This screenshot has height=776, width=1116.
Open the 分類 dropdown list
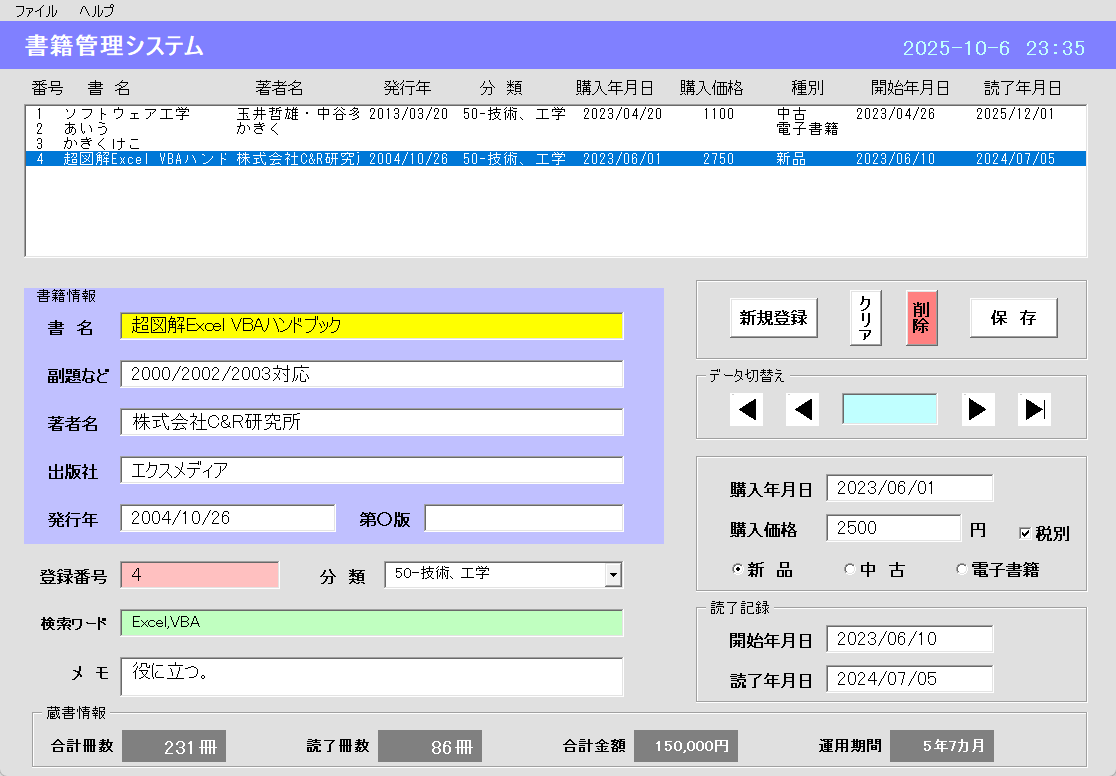[613, 575]
